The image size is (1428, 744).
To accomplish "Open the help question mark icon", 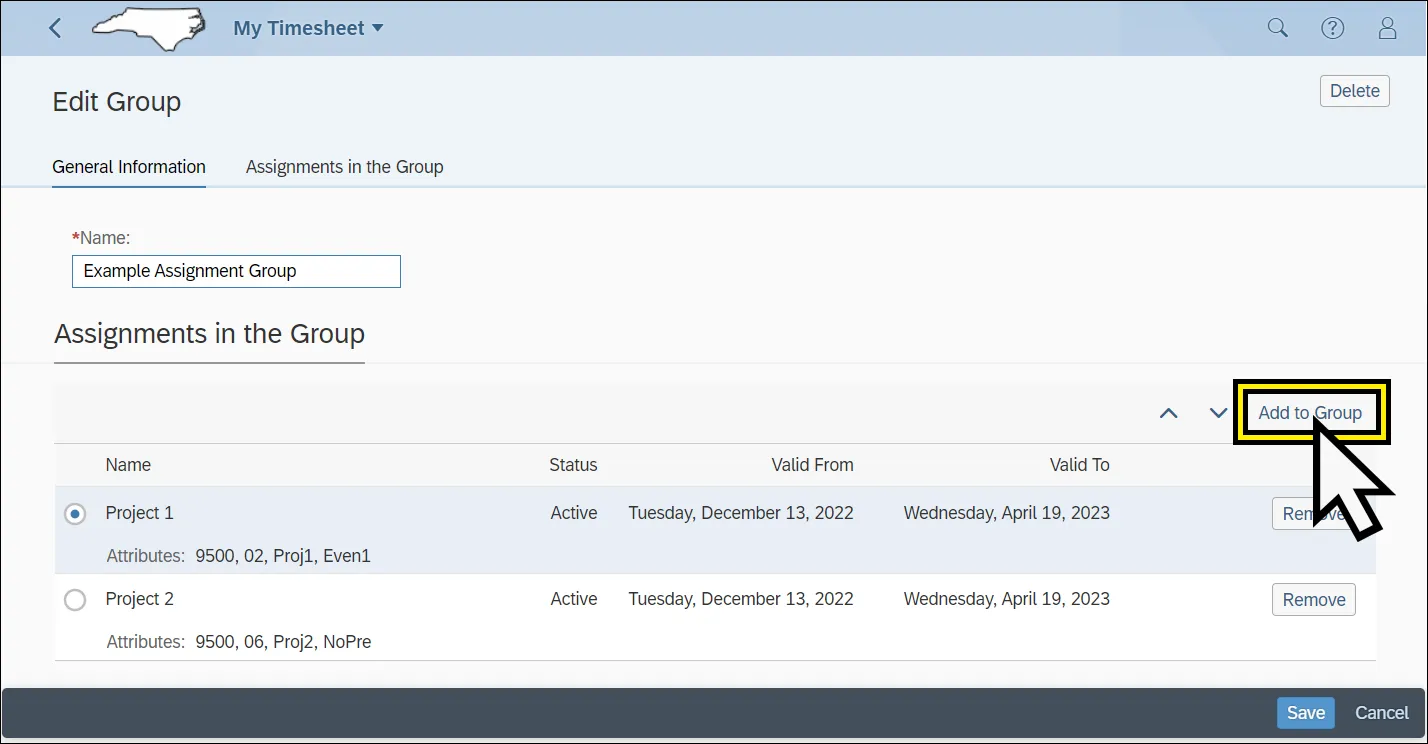I will pos(1332,28).
